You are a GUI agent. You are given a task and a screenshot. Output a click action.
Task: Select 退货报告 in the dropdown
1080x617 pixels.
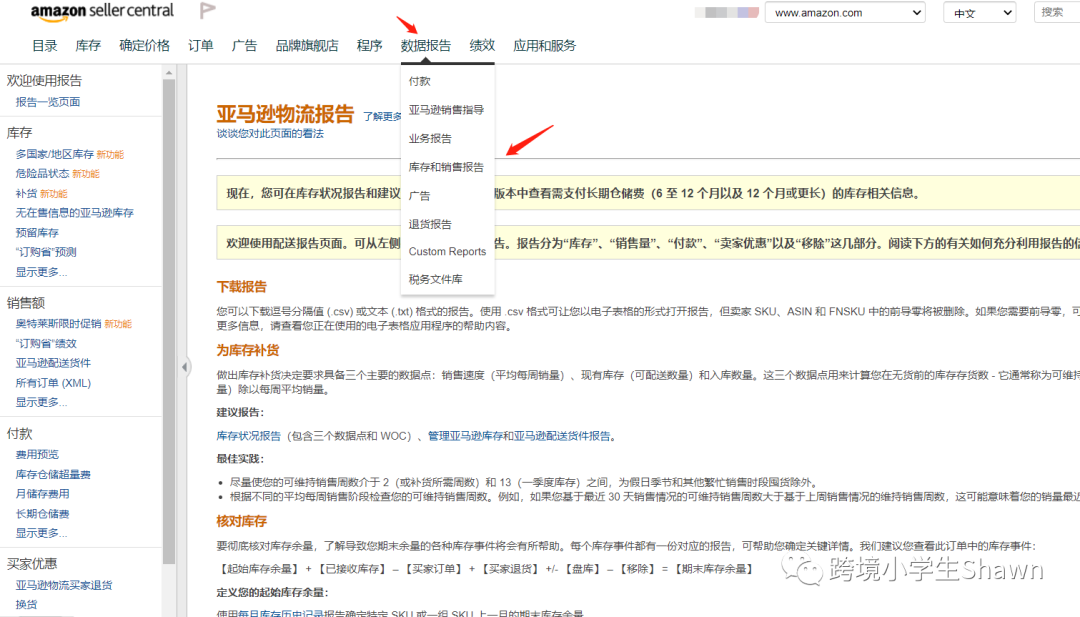point(430,224)
